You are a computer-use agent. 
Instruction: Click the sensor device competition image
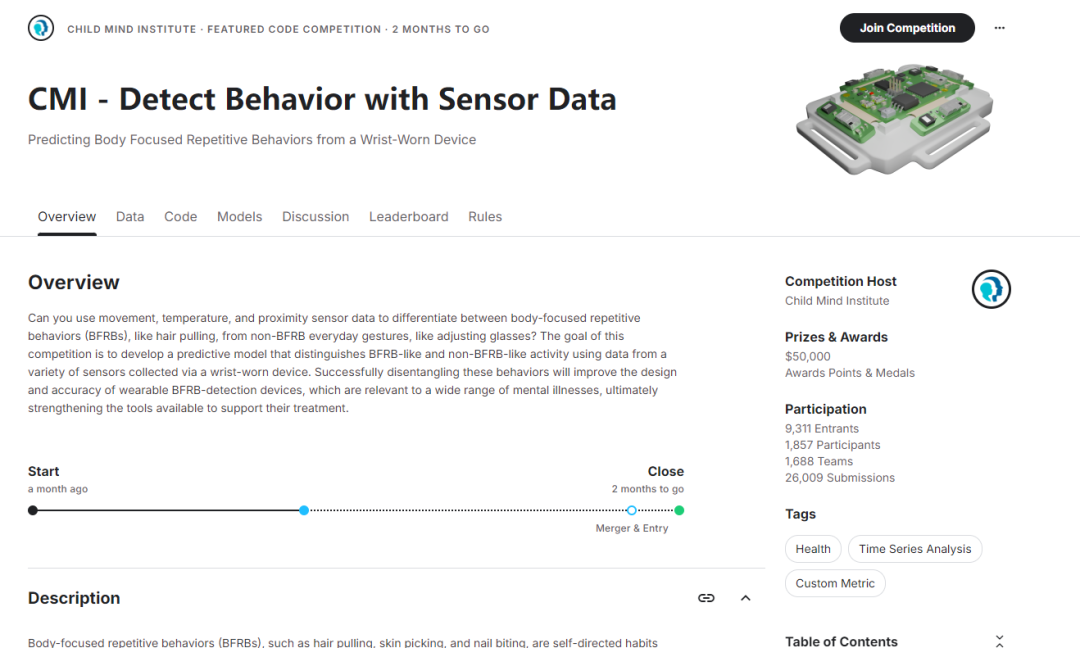click(894, 118)
